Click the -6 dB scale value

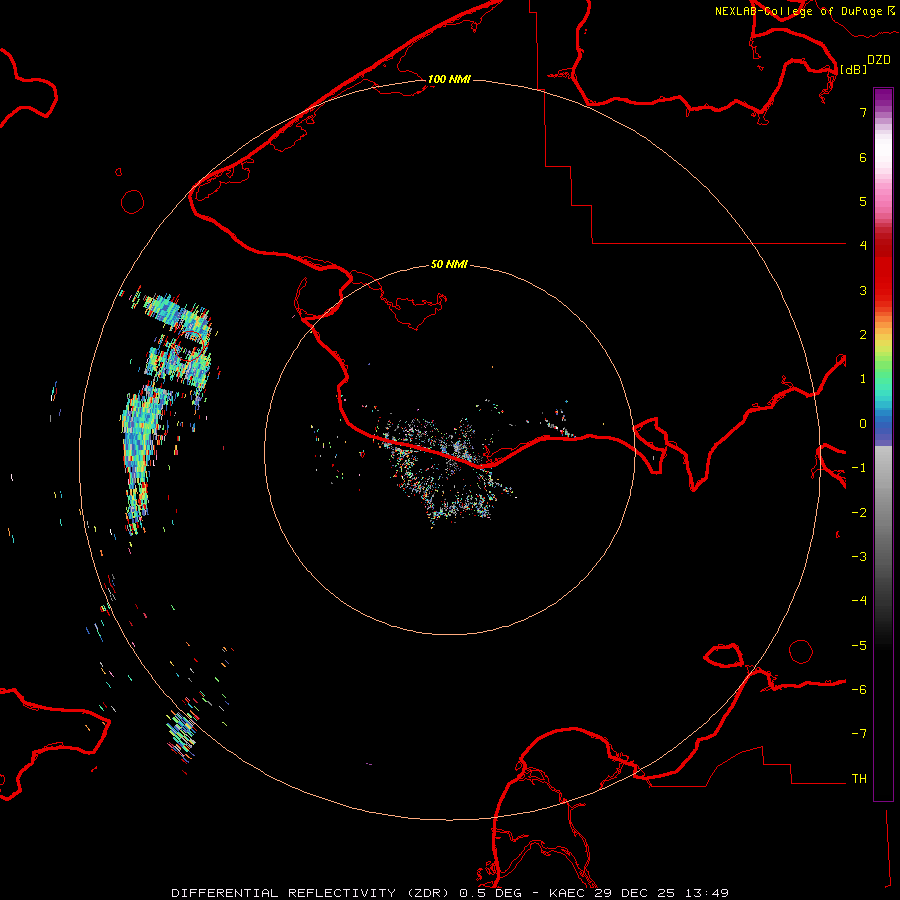pos(859,690)
